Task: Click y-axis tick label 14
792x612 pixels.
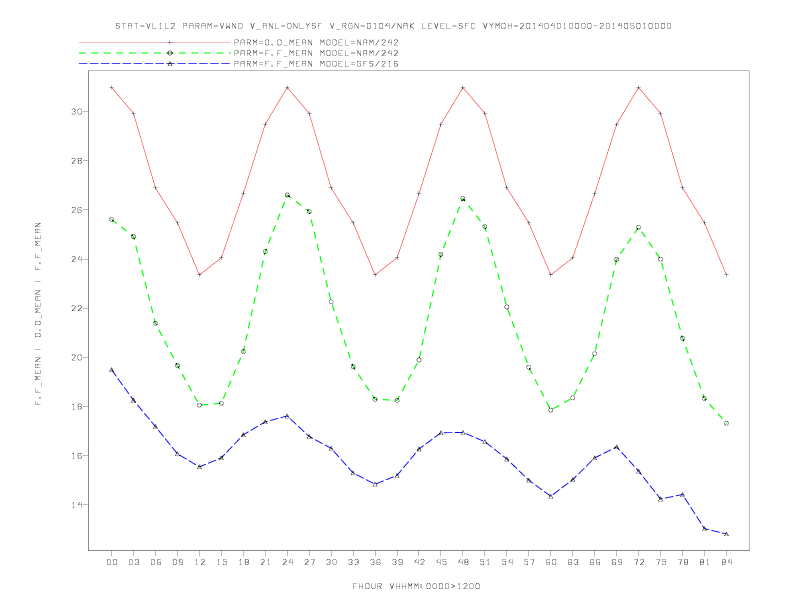Action: [77, 504]
